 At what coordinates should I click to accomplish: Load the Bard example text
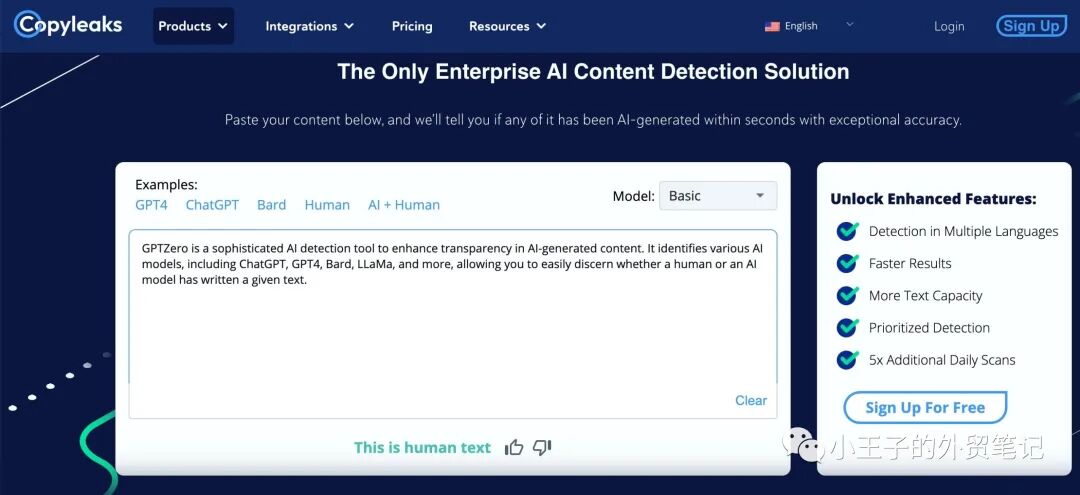(x=271, y=204)
